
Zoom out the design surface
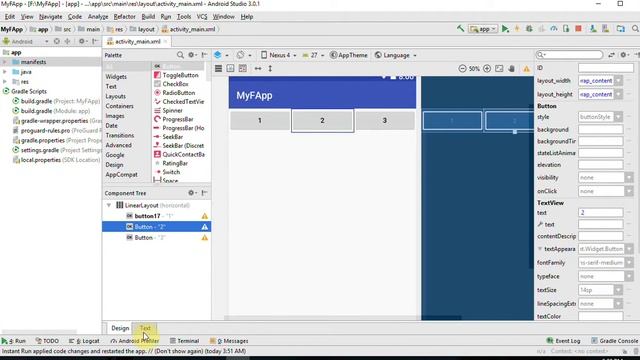click(462, 69)
